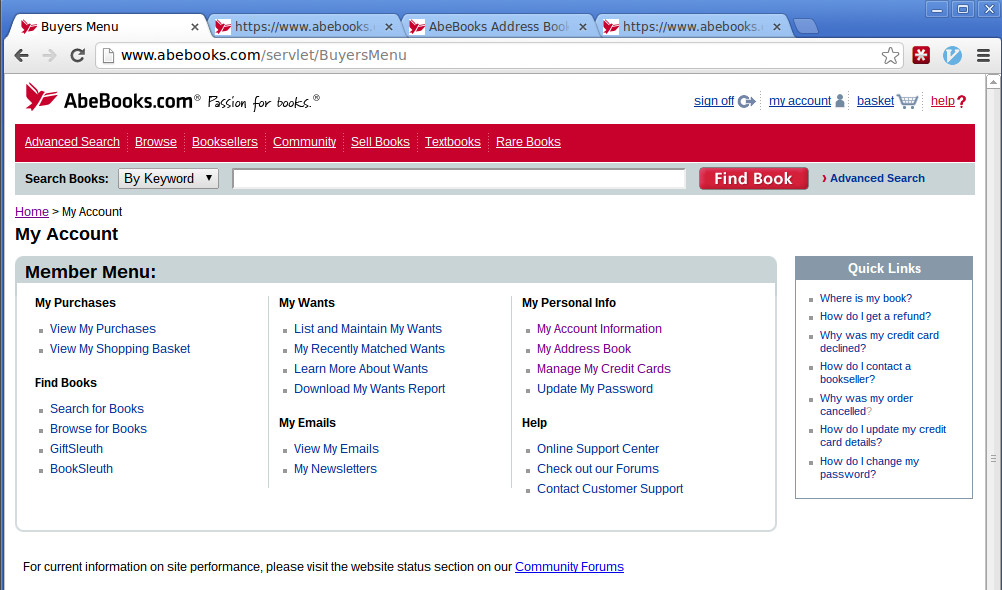
Task: Open the By Keyword search dropdown
Action: pos(168,179)
